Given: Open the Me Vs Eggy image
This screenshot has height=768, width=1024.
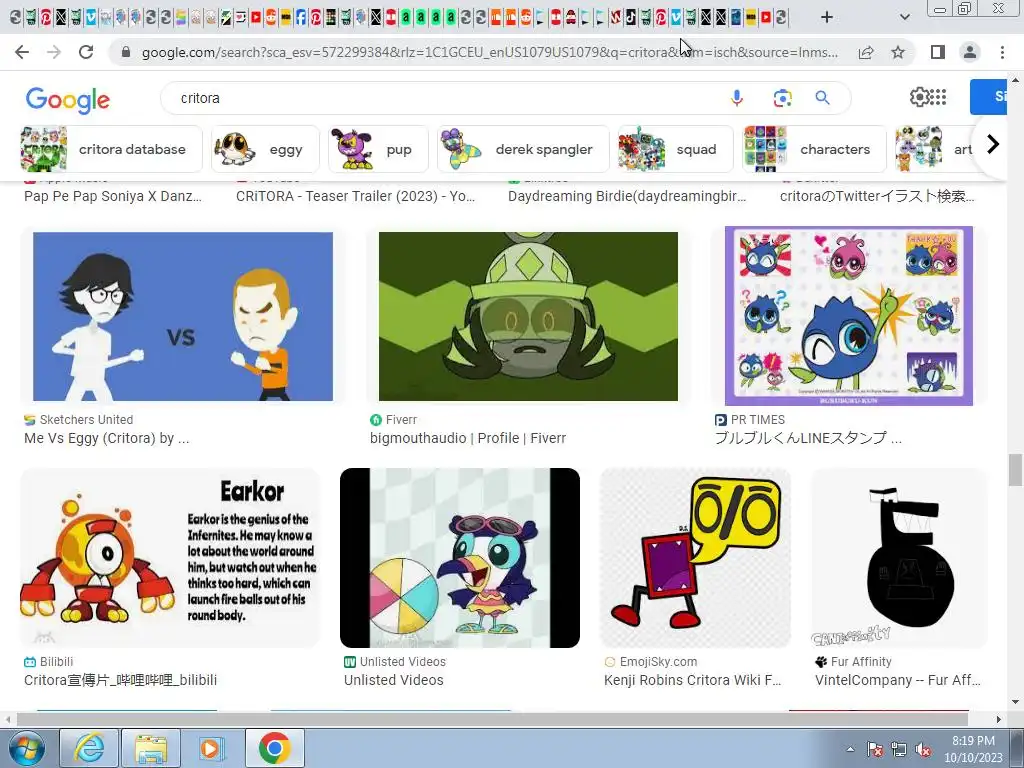Looking at the screenshot, I should click(x=183, y=316).
